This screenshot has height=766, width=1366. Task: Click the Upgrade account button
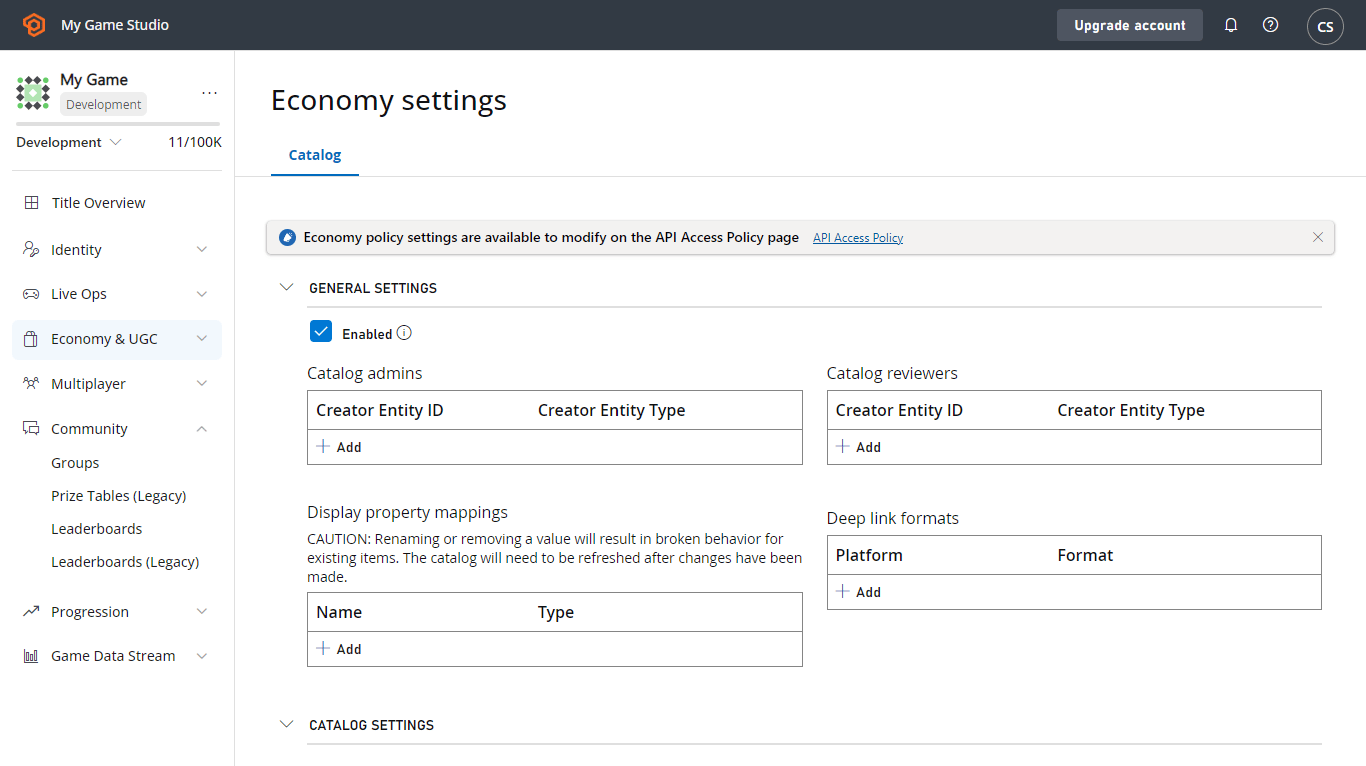pos(1130,25)
